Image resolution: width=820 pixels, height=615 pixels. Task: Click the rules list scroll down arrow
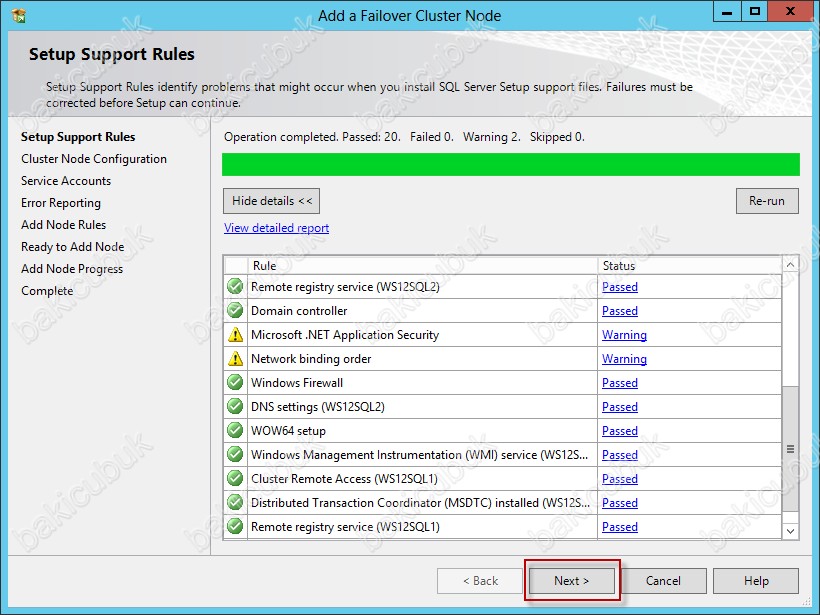(791, 531)
